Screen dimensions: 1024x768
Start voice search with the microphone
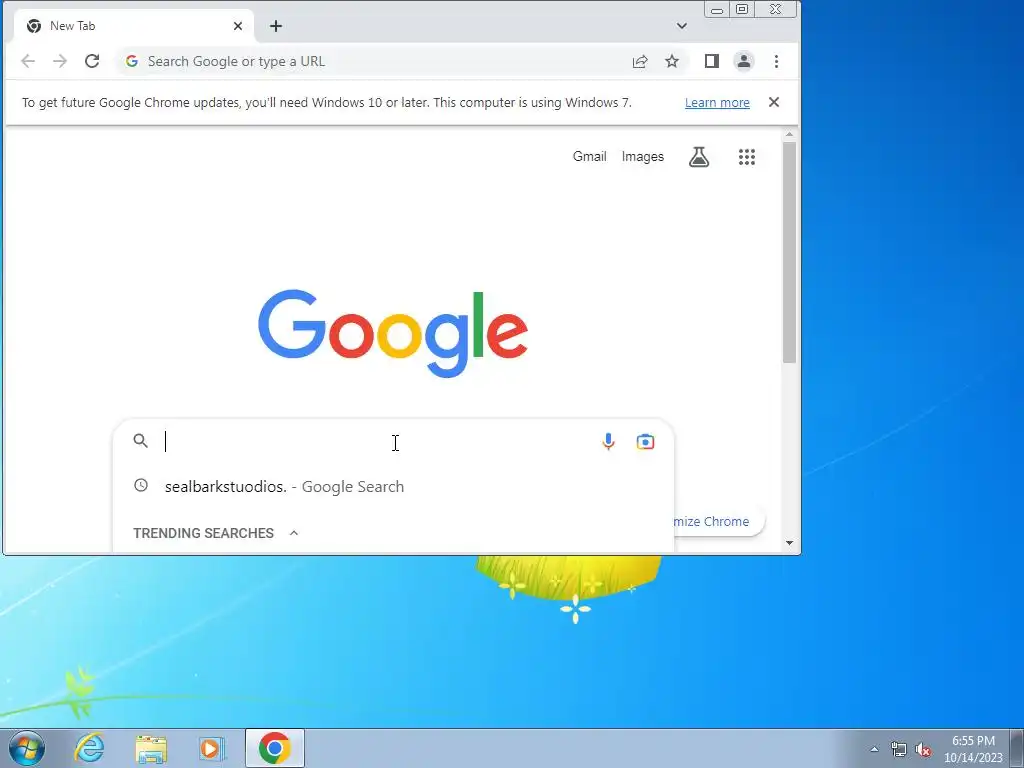[x=608, y=442]
